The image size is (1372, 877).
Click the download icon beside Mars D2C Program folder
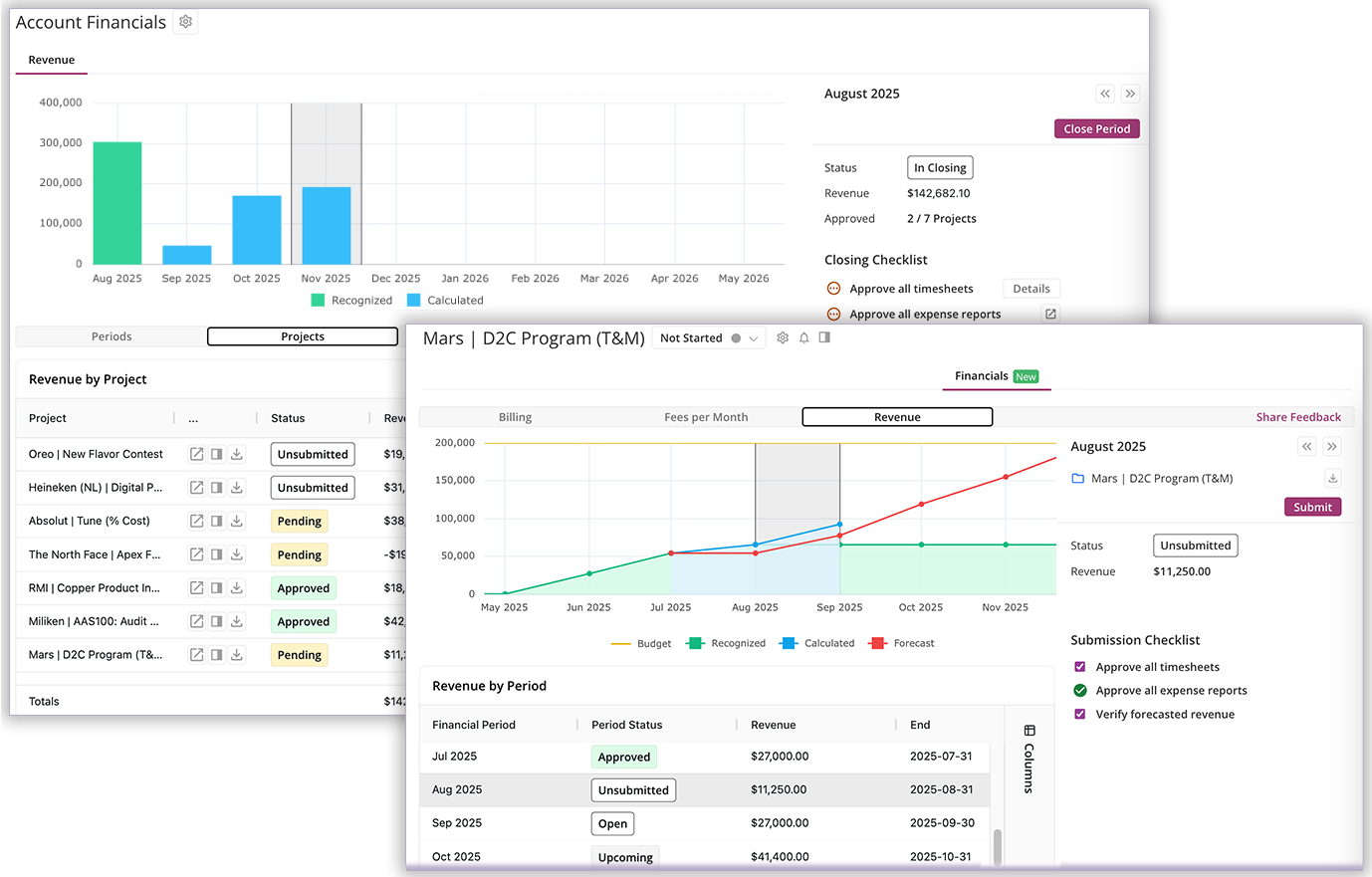click(1332, 478)
